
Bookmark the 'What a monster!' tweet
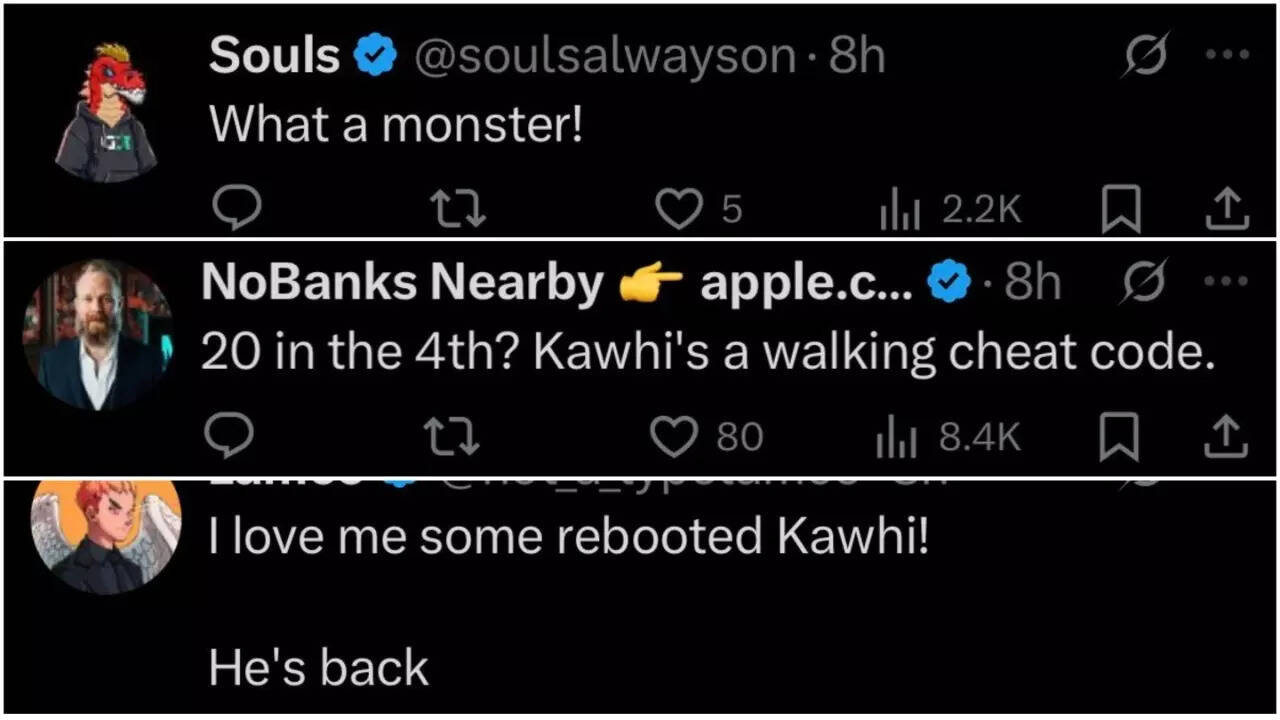coord(1122,208)
